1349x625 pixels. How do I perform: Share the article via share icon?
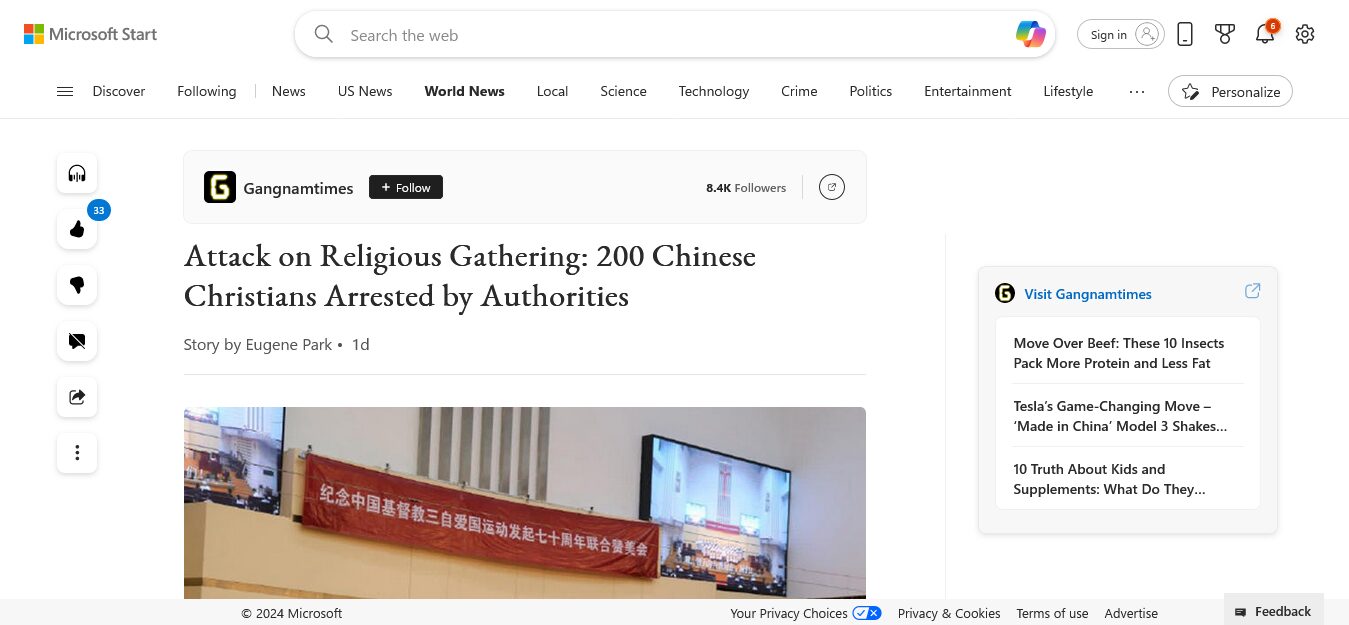click(x=77, y=397)
